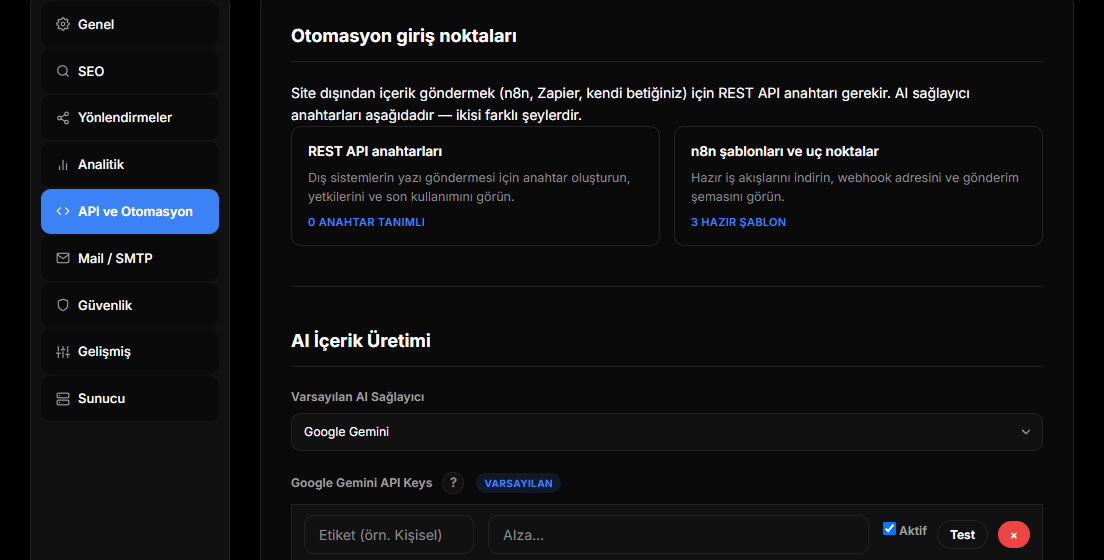Click the Otomasyon giriş noktaları heading
This screenshot has width=1104, height=560.
(403, 36)
